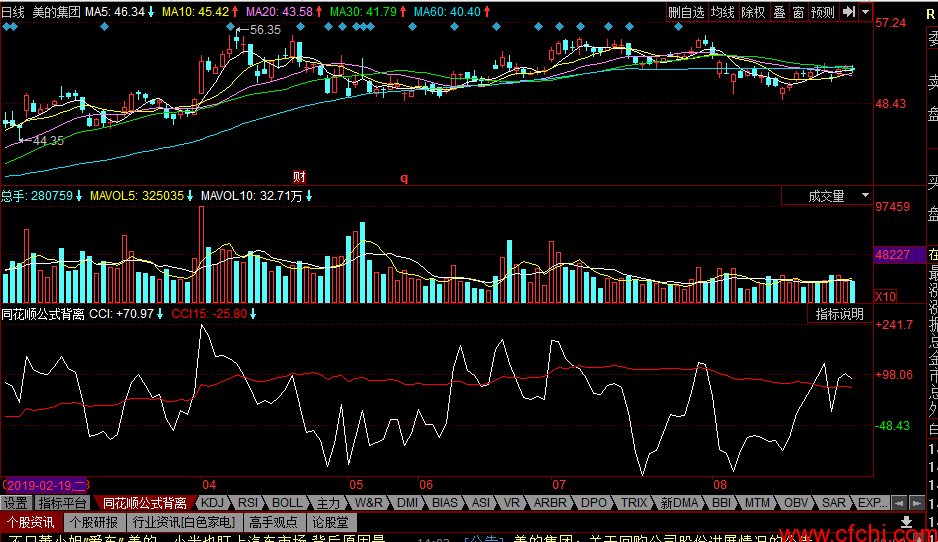
Task: Click the MA10: 45.42 label
Action: 196,12
